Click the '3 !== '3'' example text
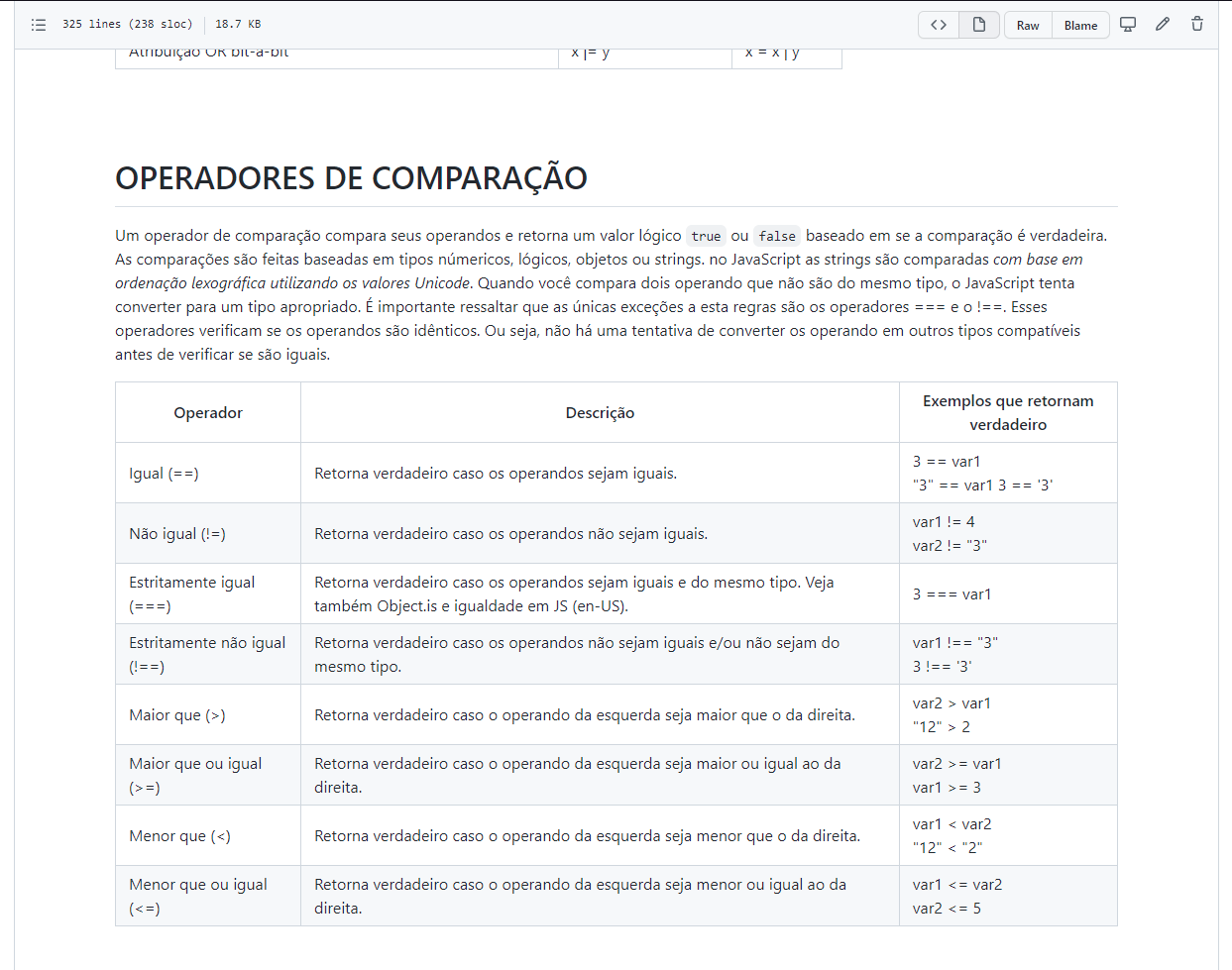This screenshot has width=1232, height=970. coord(943,667)
